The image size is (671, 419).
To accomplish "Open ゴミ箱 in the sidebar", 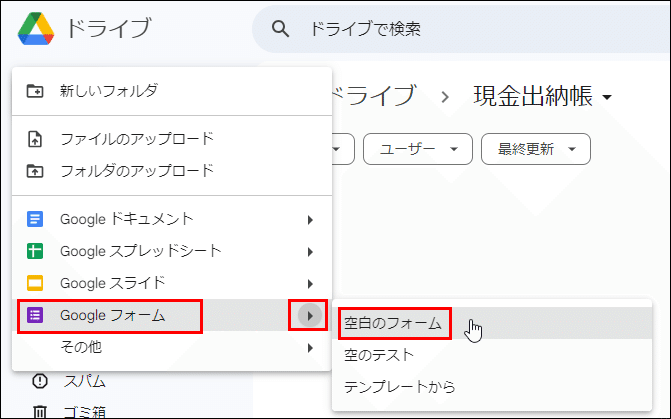I will (84, 412).
